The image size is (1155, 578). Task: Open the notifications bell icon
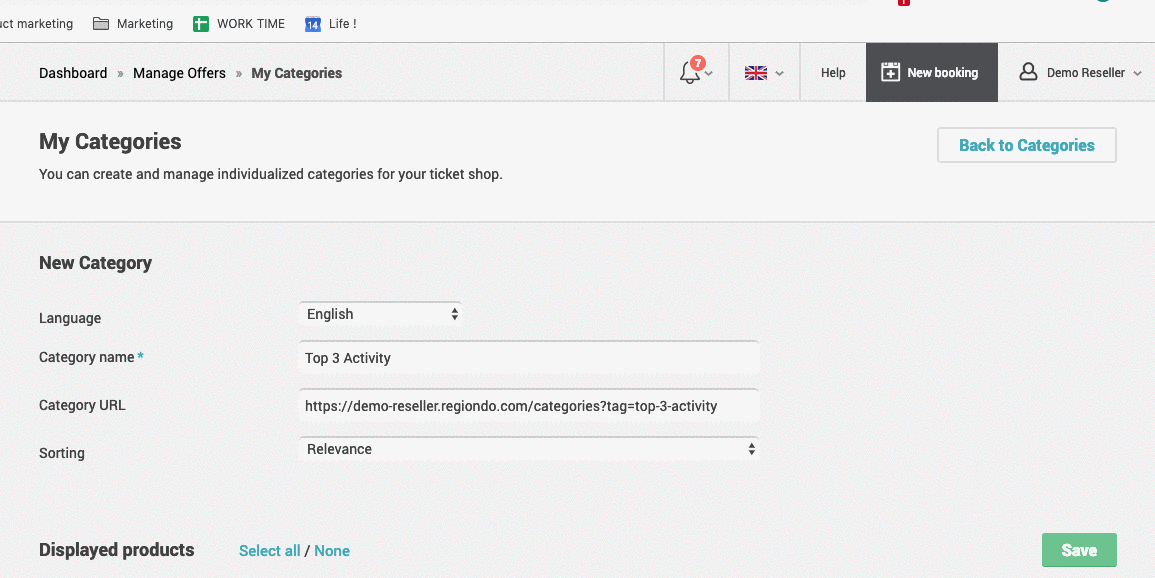(689, 73)
